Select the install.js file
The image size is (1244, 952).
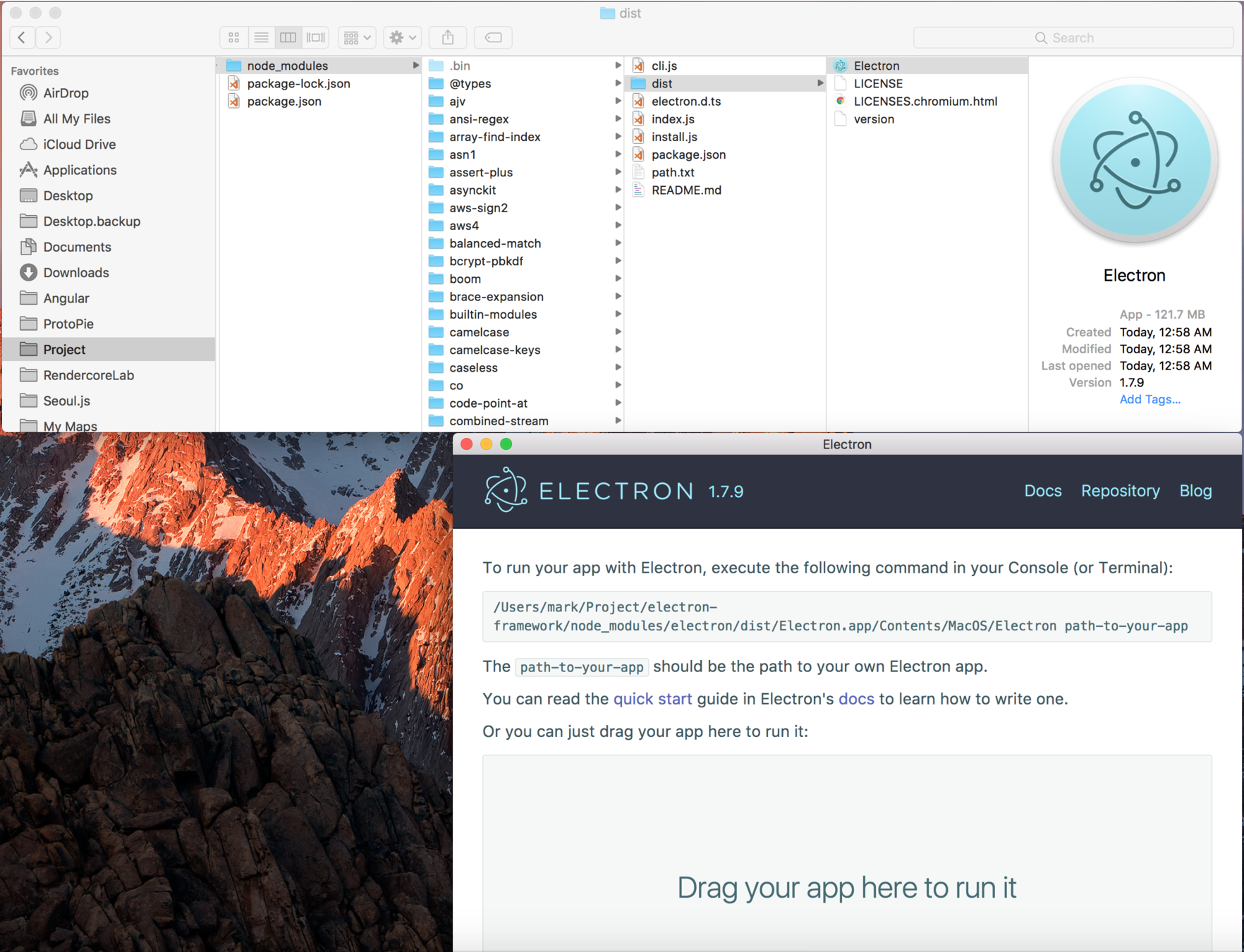[x=726, y=137]
